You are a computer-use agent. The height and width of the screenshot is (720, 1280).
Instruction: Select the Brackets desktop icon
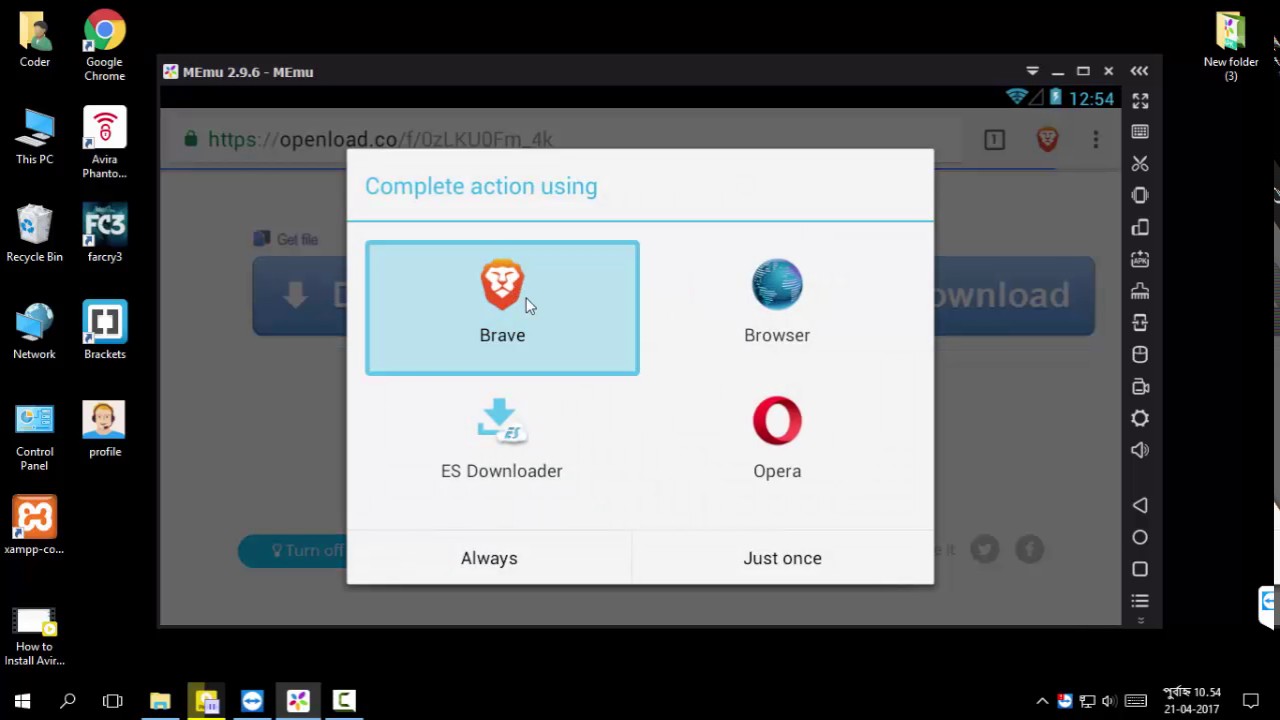[104, 331]
